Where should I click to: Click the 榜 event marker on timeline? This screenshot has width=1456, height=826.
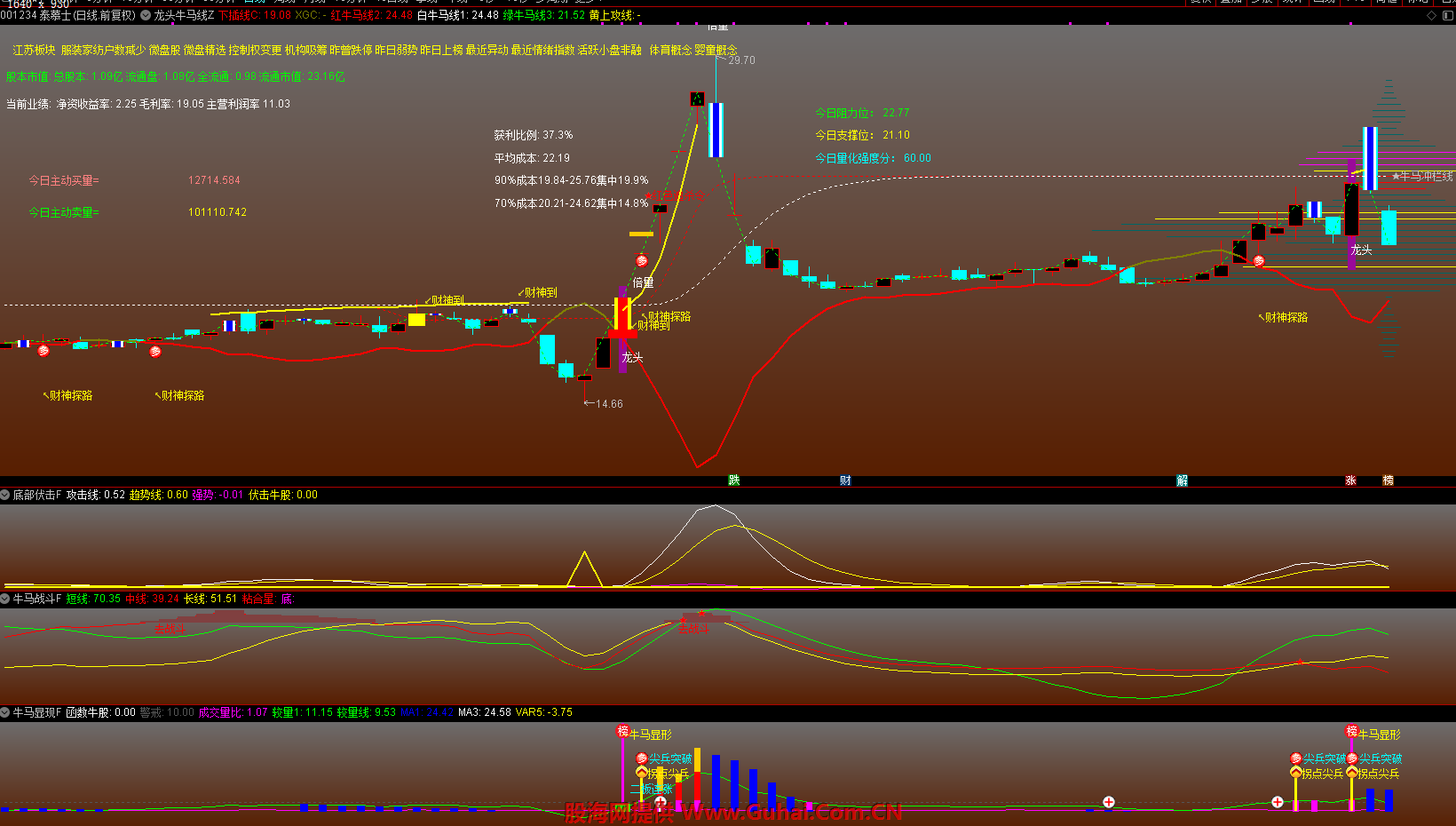pos(1389,481)
